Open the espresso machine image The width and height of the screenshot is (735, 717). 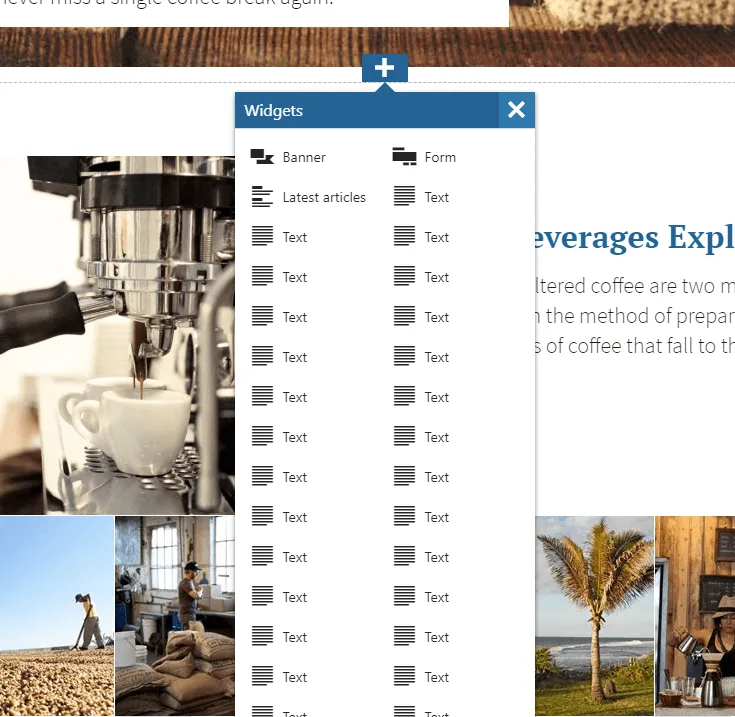117,335
